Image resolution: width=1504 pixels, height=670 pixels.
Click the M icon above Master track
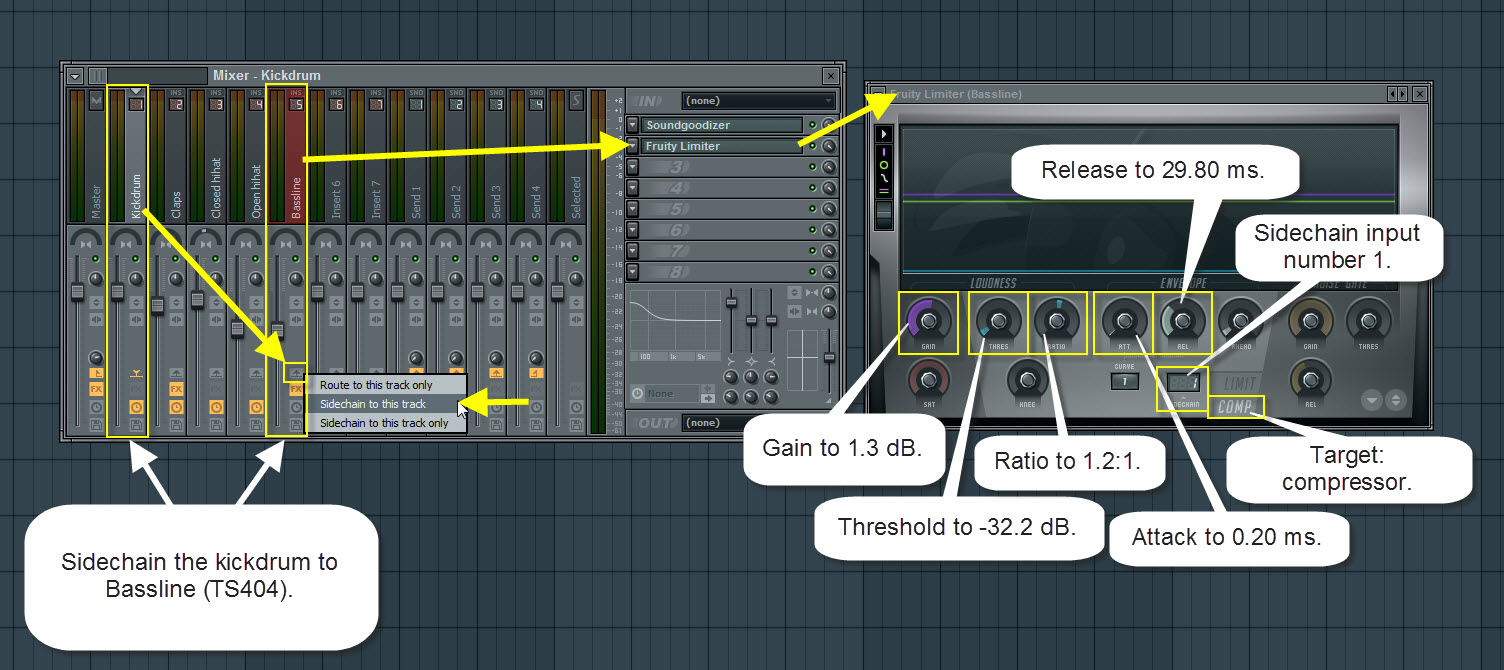(96, 101)
